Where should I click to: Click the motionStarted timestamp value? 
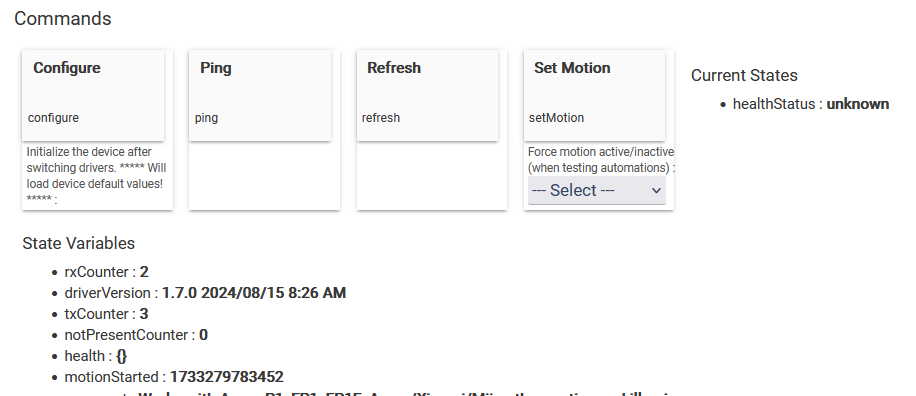pos(227,377)
